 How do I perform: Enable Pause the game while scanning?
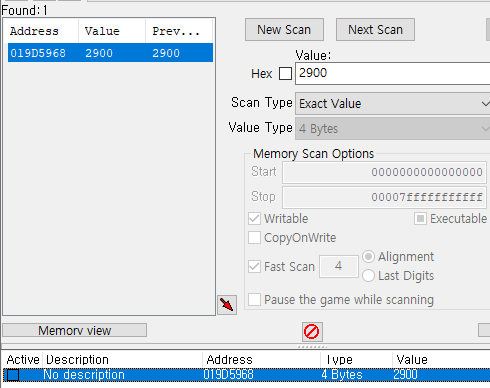pos(255,300)
